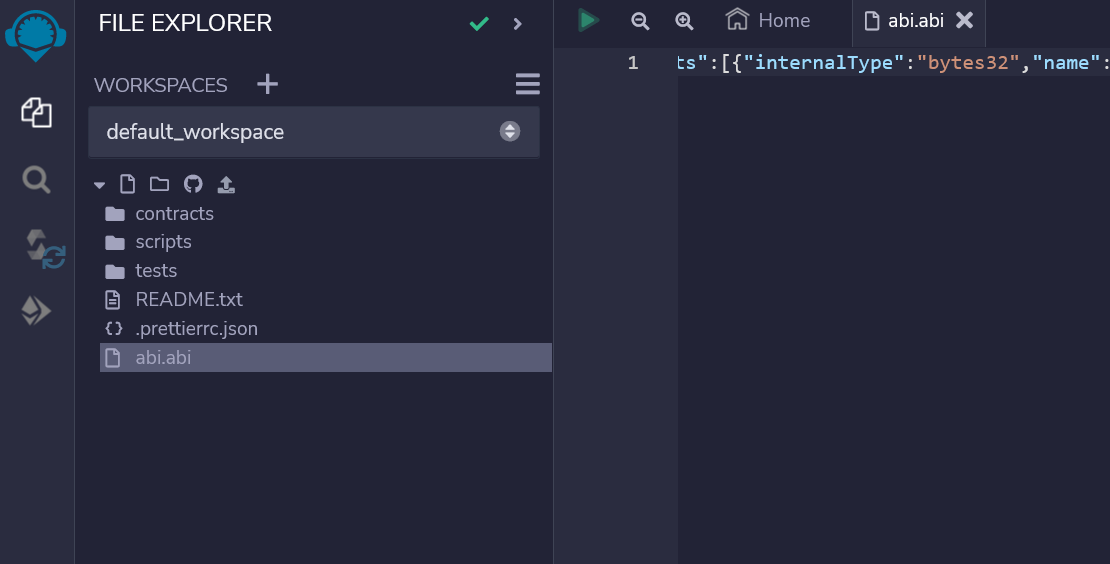Publish files to GitHub gist icon
This screenshot has width=1110, height=564.
pyautogui.click(x=193, y=184)
